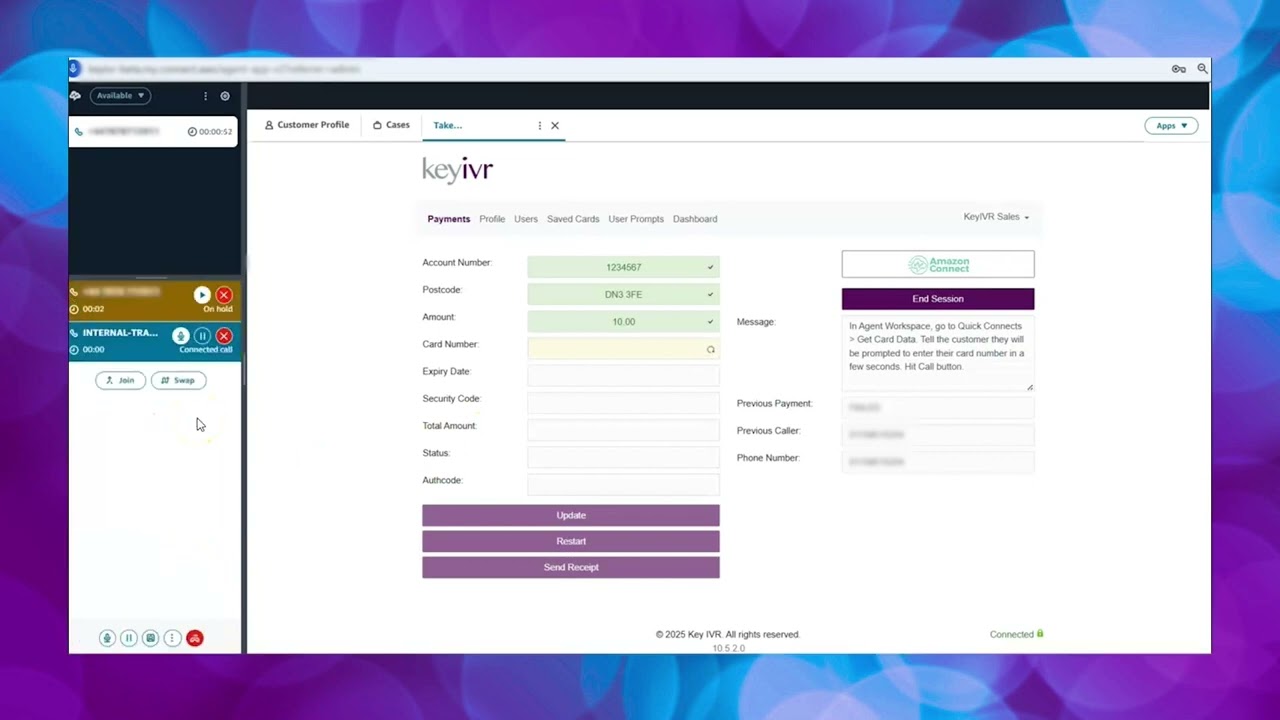Click the Phone Number field
1280x720 pixels.
938,462
